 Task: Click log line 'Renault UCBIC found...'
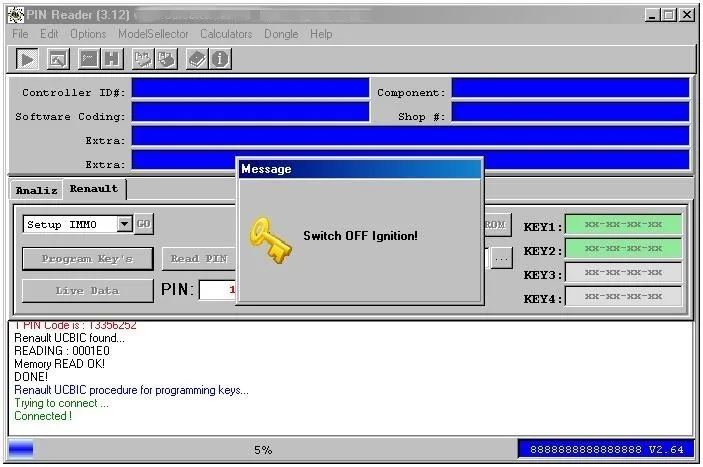(x=69, y=338)
